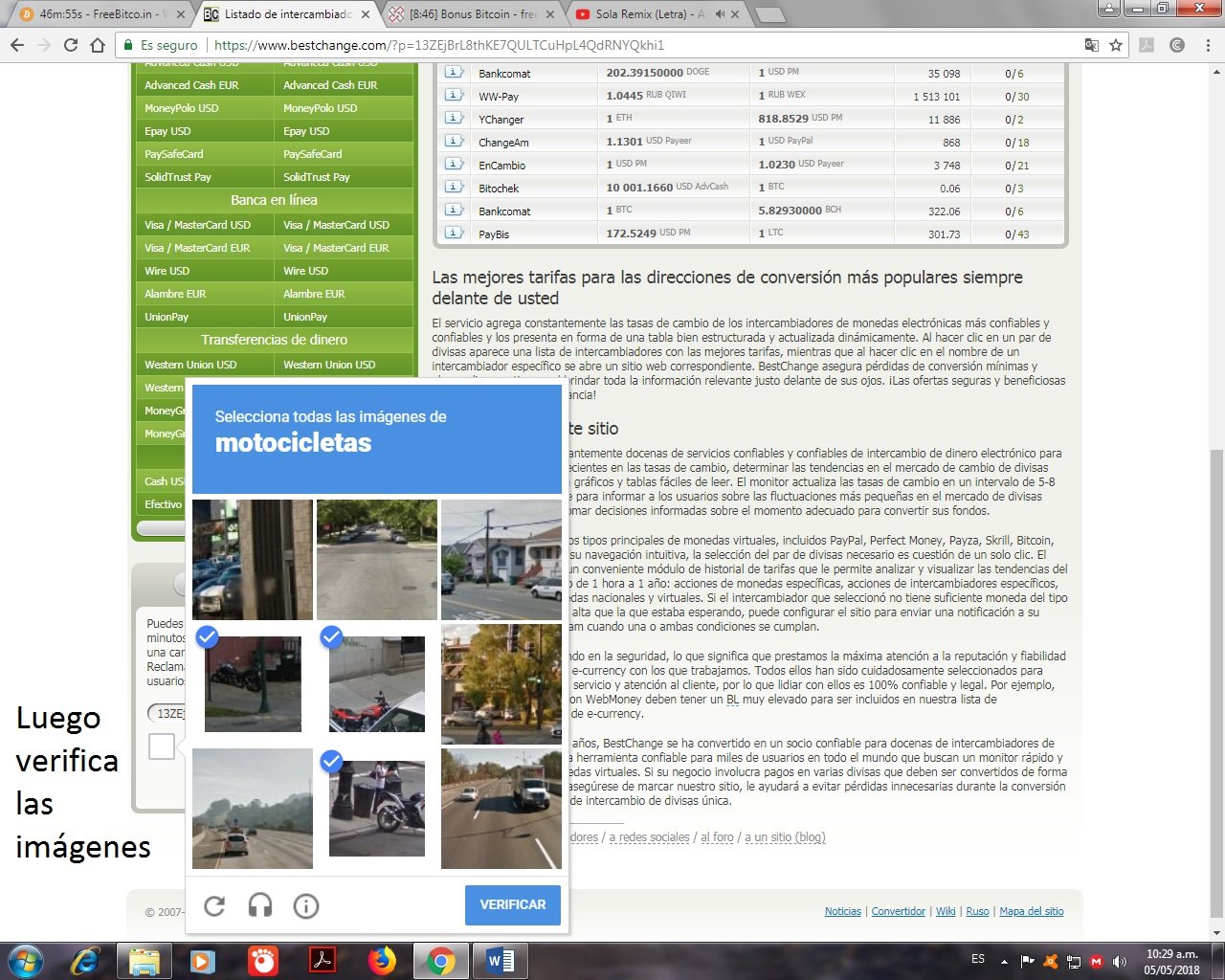Open the Convertidor footer link
This screenshot has width=1225, height=980.
[899, 911]
